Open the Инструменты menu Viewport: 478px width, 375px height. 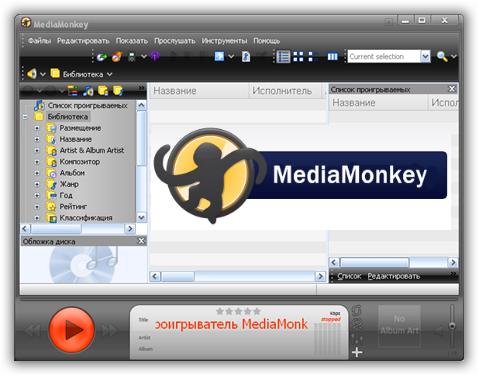[x=224, y=41]
